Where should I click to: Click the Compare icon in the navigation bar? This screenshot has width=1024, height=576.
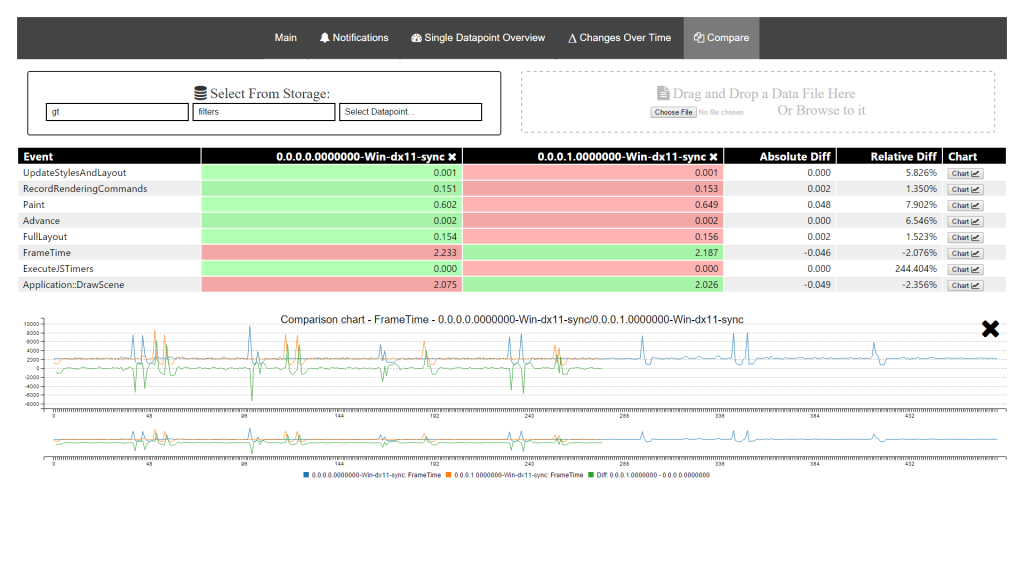point(697,37)
